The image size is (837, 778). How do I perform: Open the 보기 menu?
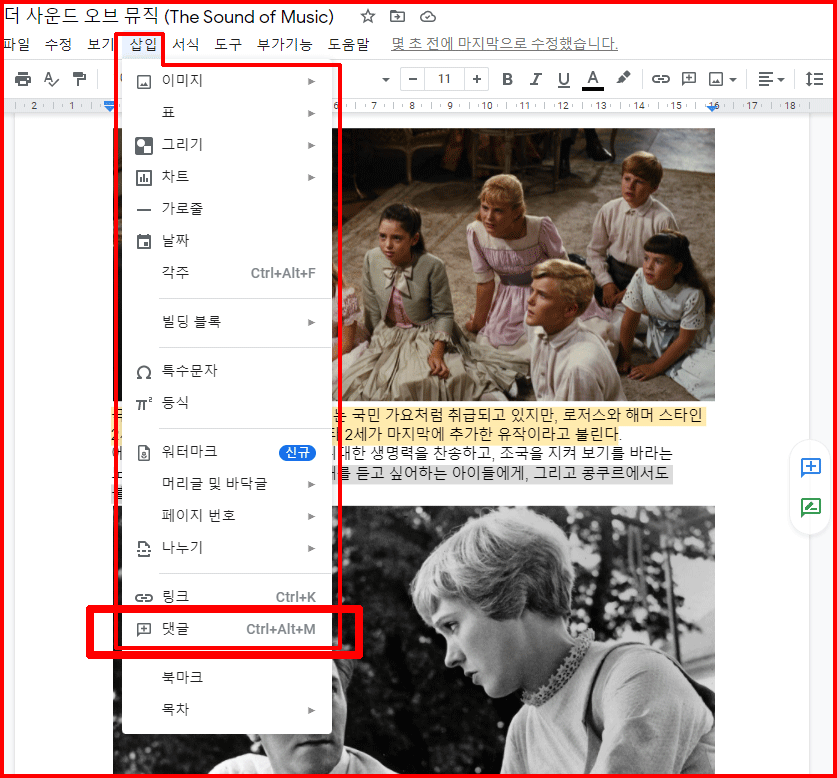(x=100, y=44)
